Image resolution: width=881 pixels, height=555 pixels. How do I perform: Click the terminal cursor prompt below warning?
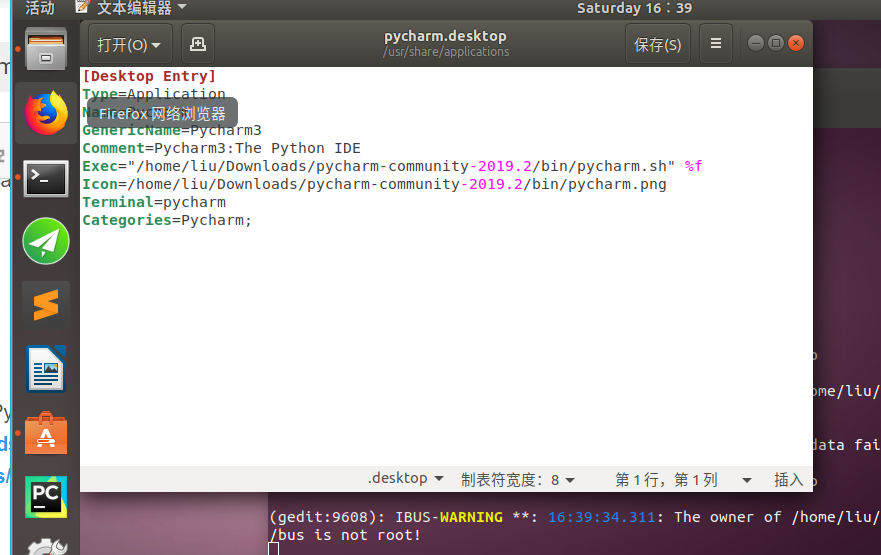point(274,549)
